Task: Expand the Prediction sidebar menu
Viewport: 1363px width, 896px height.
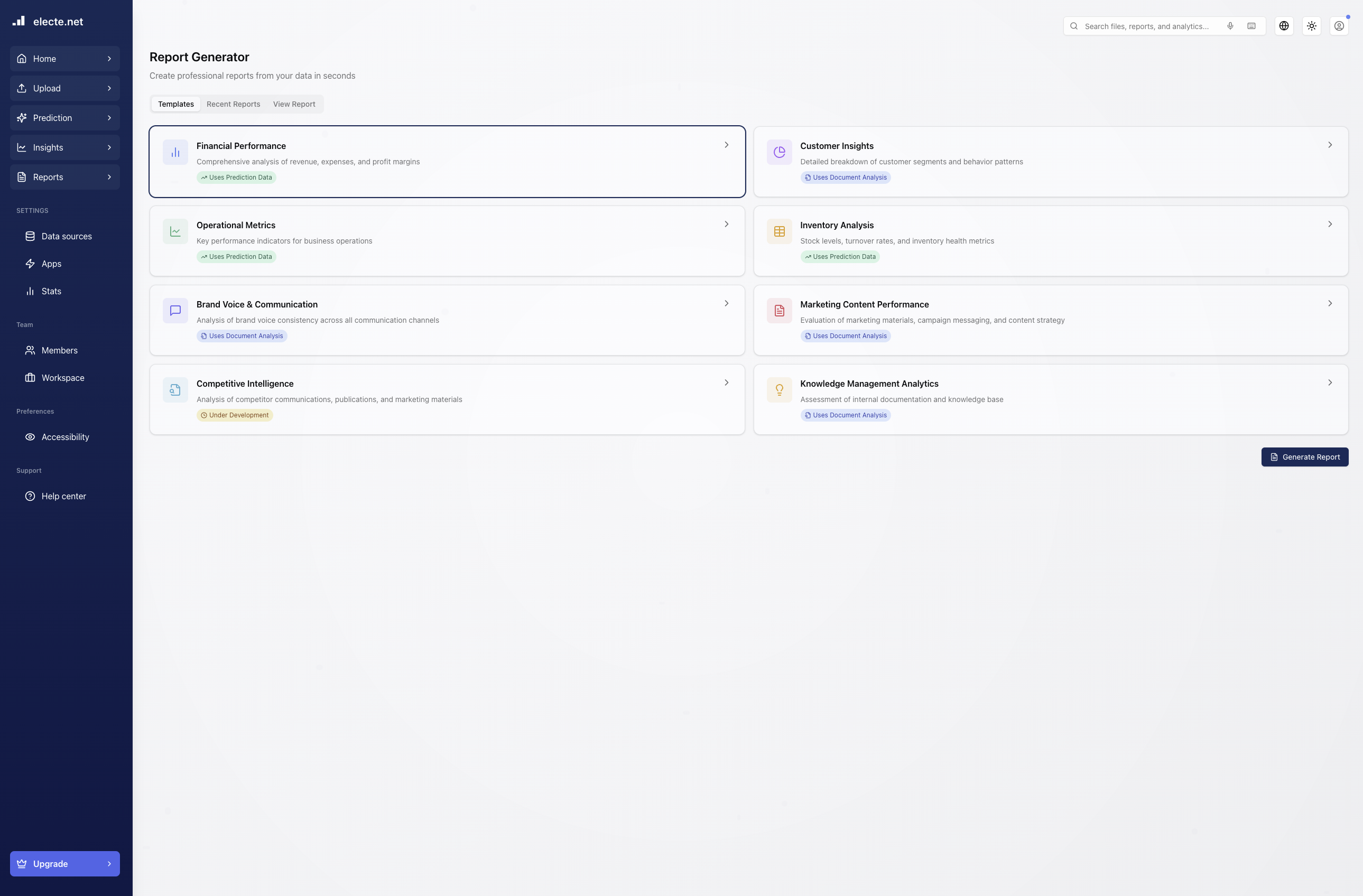Action: click(64, 118)
